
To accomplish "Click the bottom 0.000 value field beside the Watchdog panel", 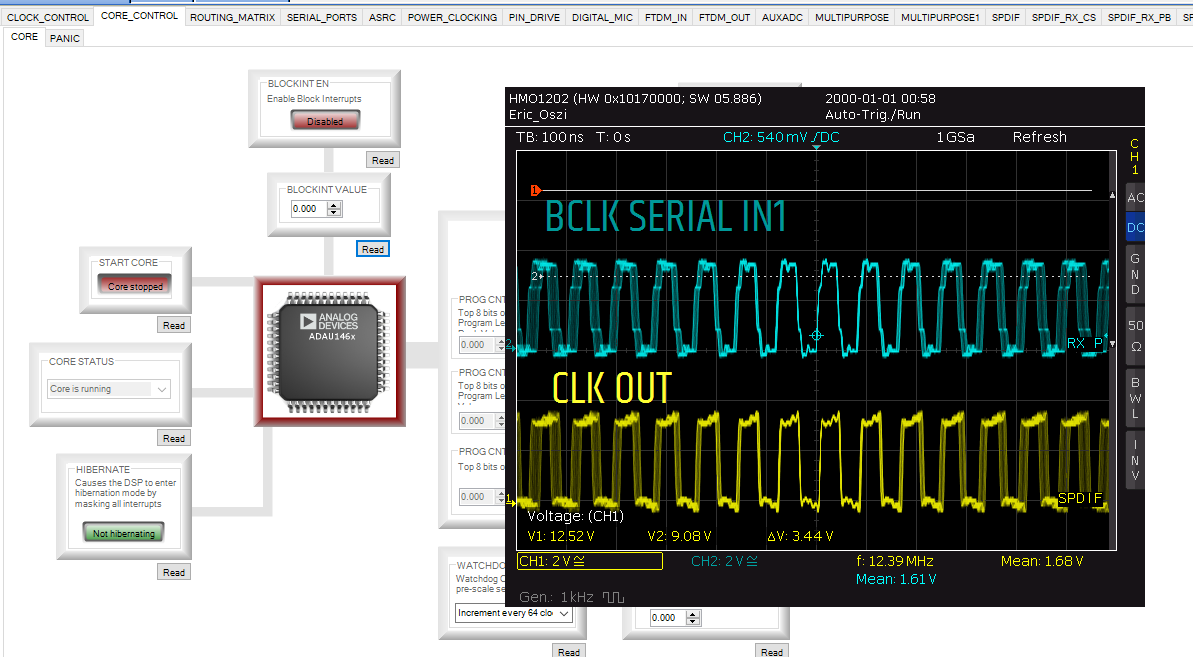I will click(668, 617).
